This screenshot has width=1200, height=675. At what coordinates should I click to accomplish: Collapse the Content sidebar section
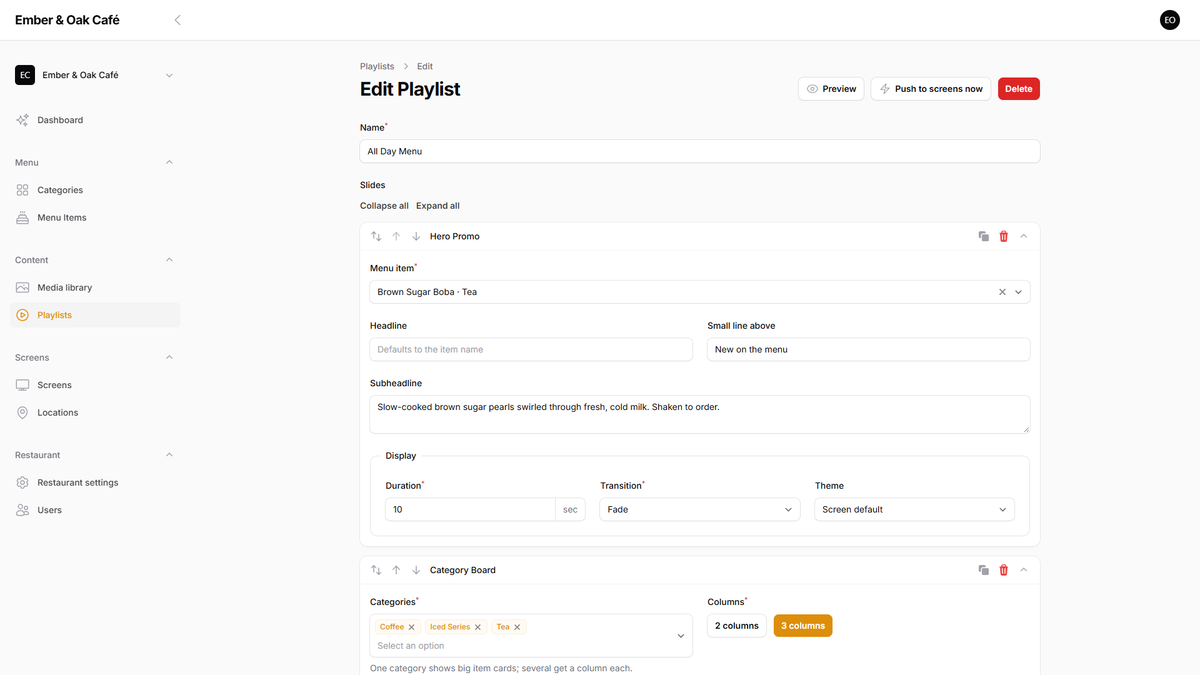click(x=169, y=260)
